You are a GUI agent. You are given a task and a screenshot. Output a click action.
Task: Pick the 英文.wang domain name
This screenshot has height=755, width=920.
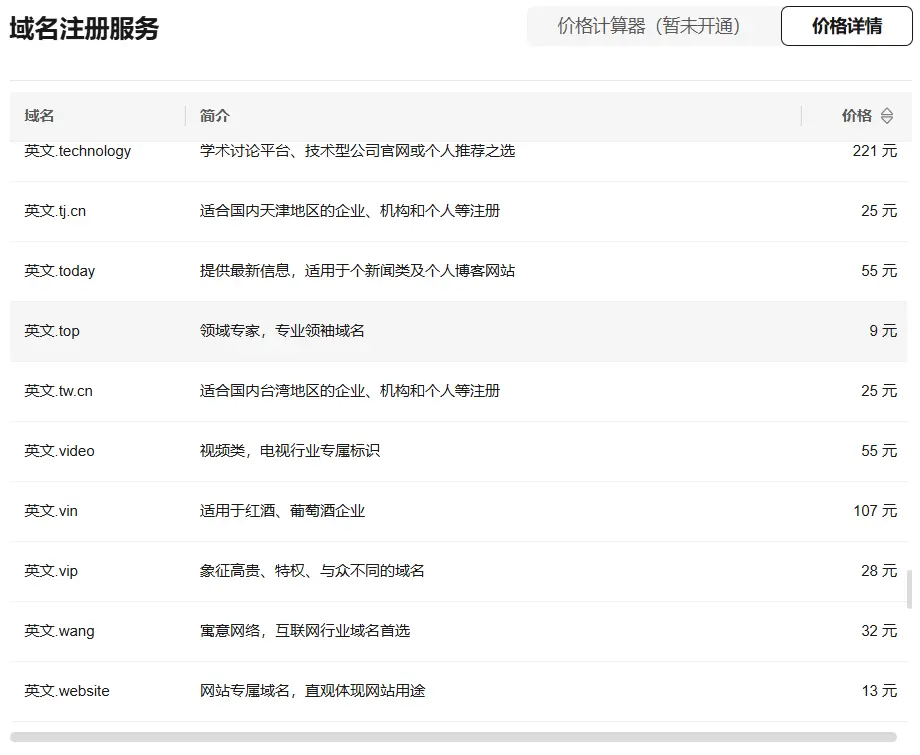tap(60, 631)
